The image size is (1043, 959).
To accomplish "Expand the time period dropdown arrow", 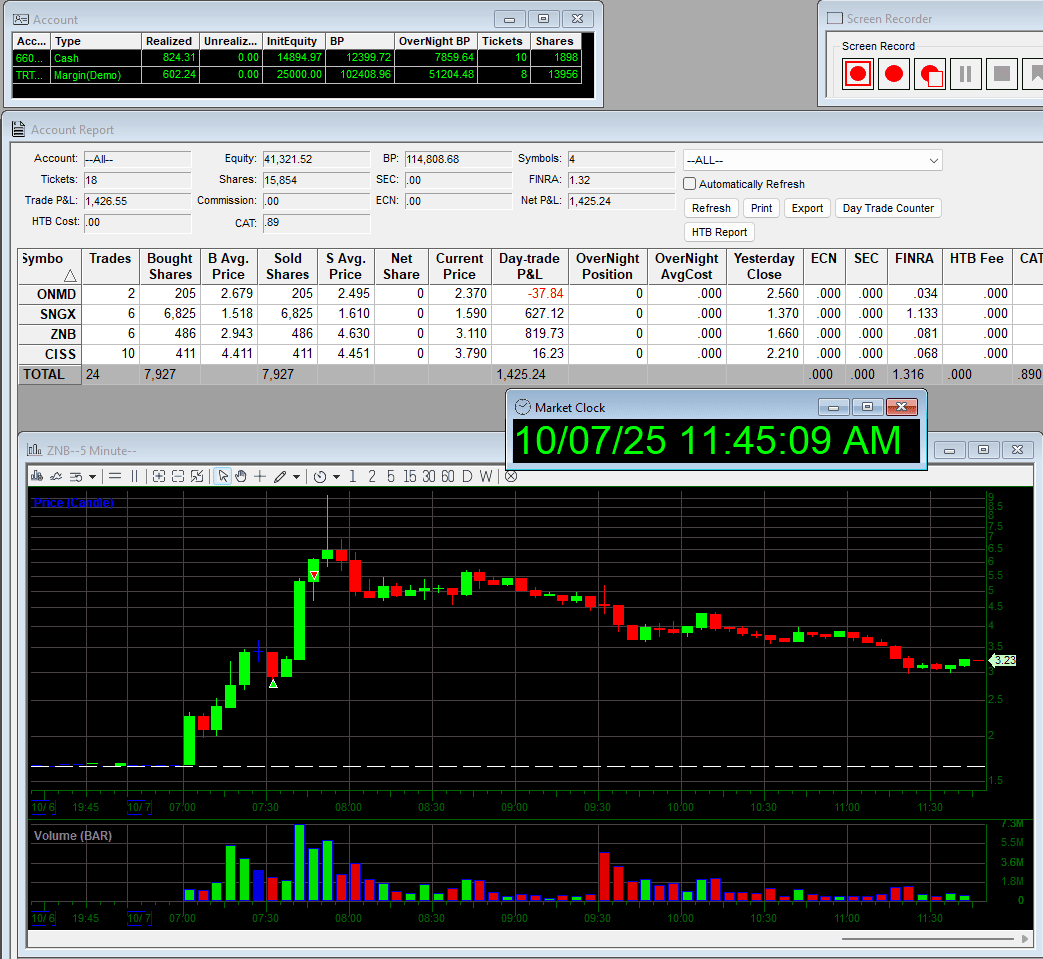I will point(337,476).
